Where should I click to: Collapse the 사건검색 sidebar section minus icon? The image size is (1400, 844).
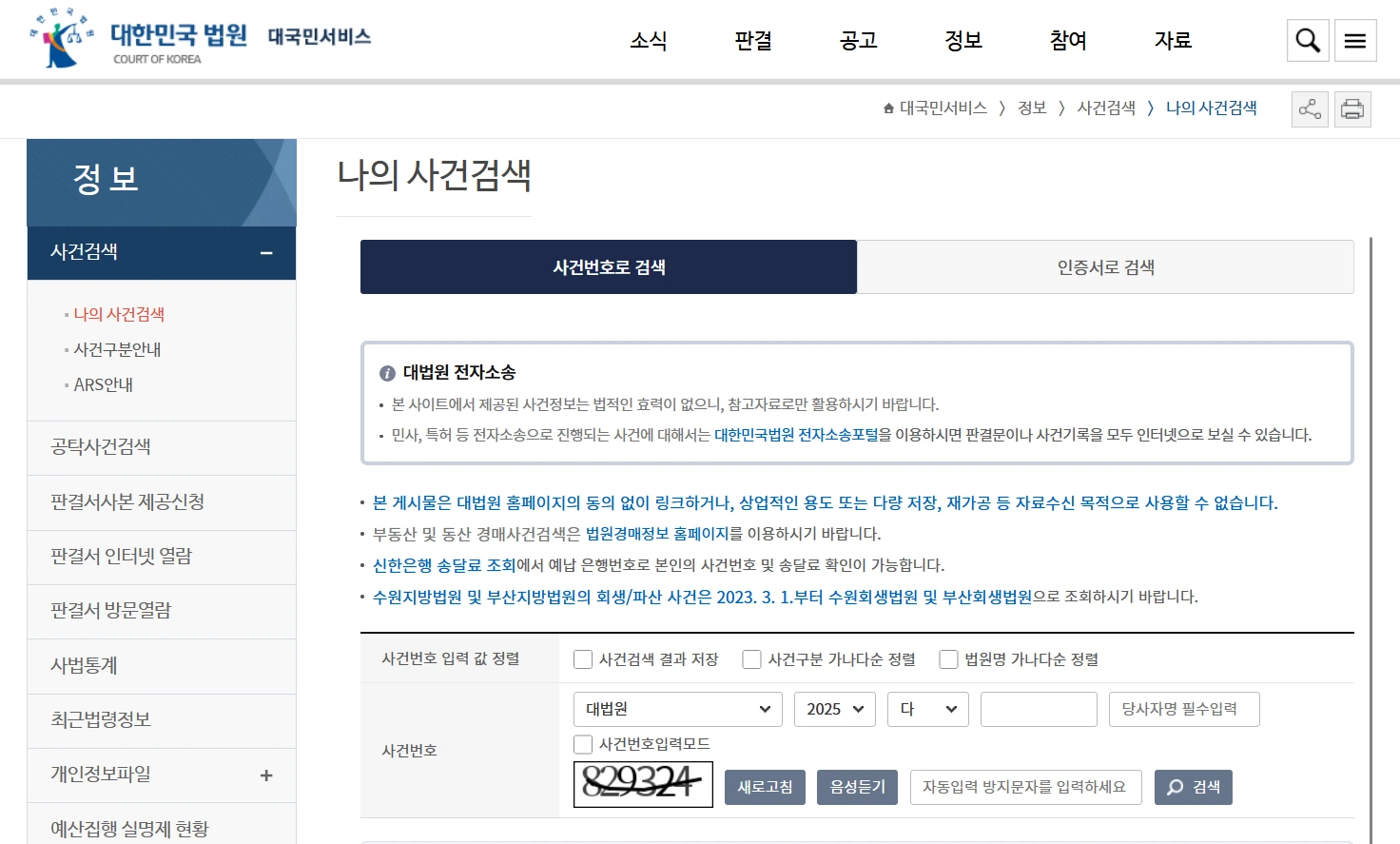(266, 253)
